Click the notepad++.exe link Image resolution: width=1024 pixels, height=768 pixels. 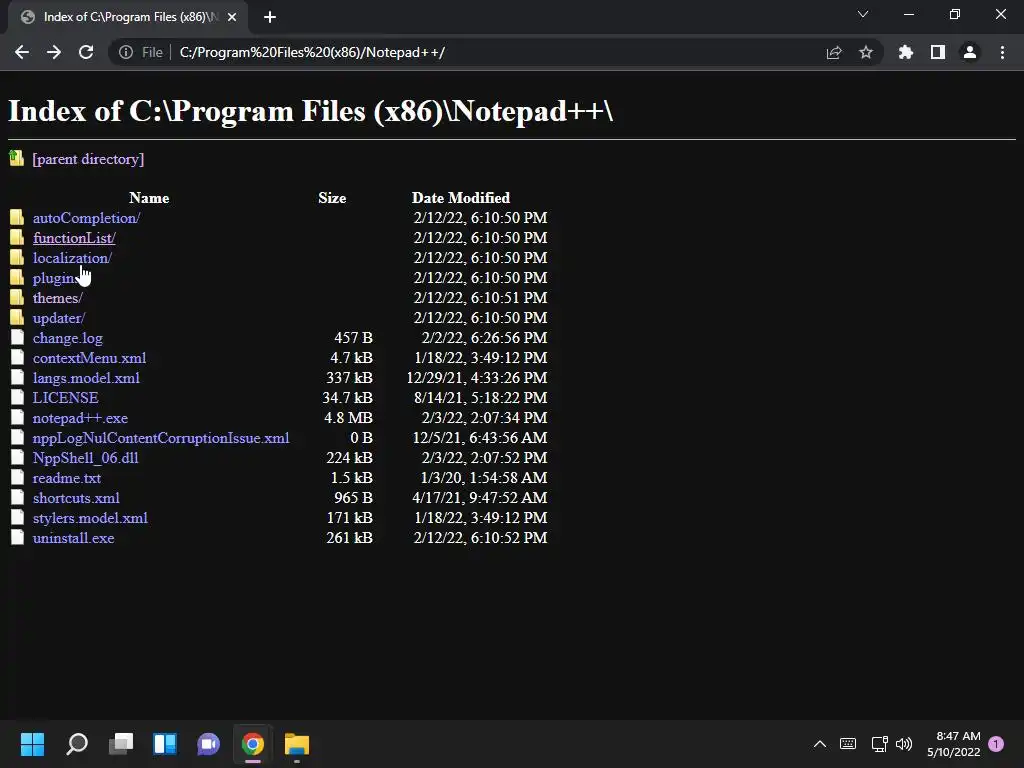[80, 419]
